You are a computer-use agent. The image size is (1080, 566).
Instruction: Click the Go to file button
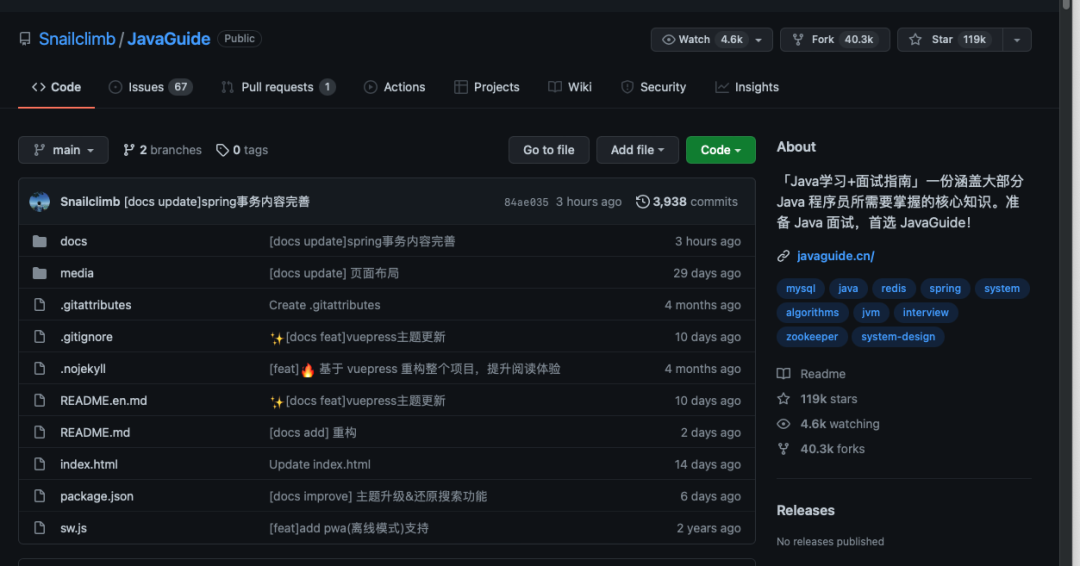(x=549, y=150)
